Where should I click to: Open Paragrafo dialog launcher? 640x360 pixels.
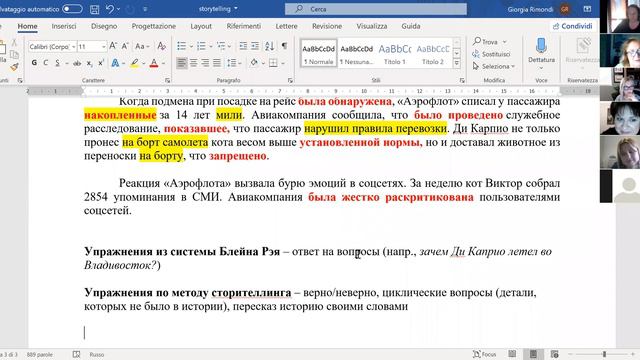tap(290, 80)
